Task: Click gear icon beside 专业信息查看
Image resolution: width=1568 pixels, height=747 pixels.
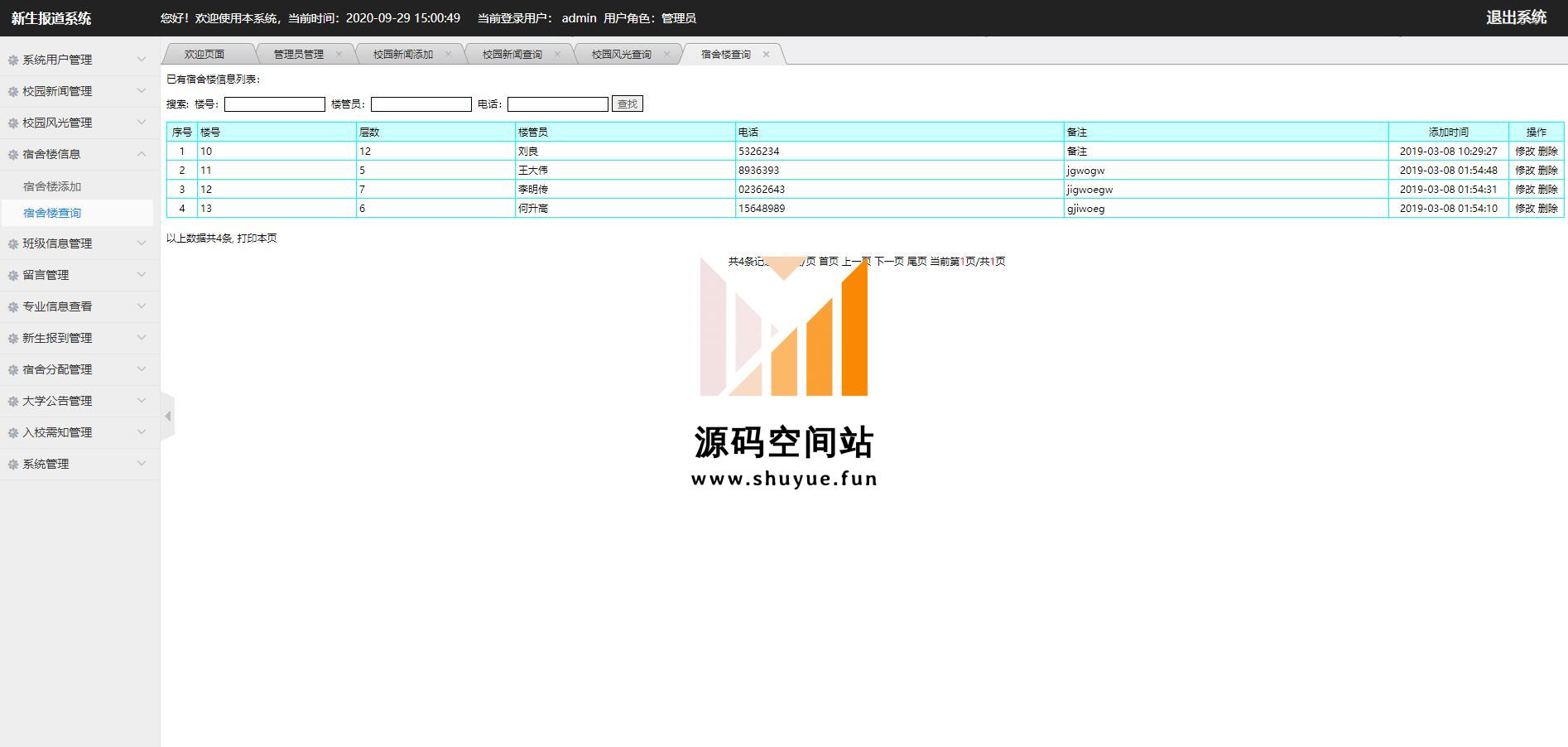Action: point(13,306)
